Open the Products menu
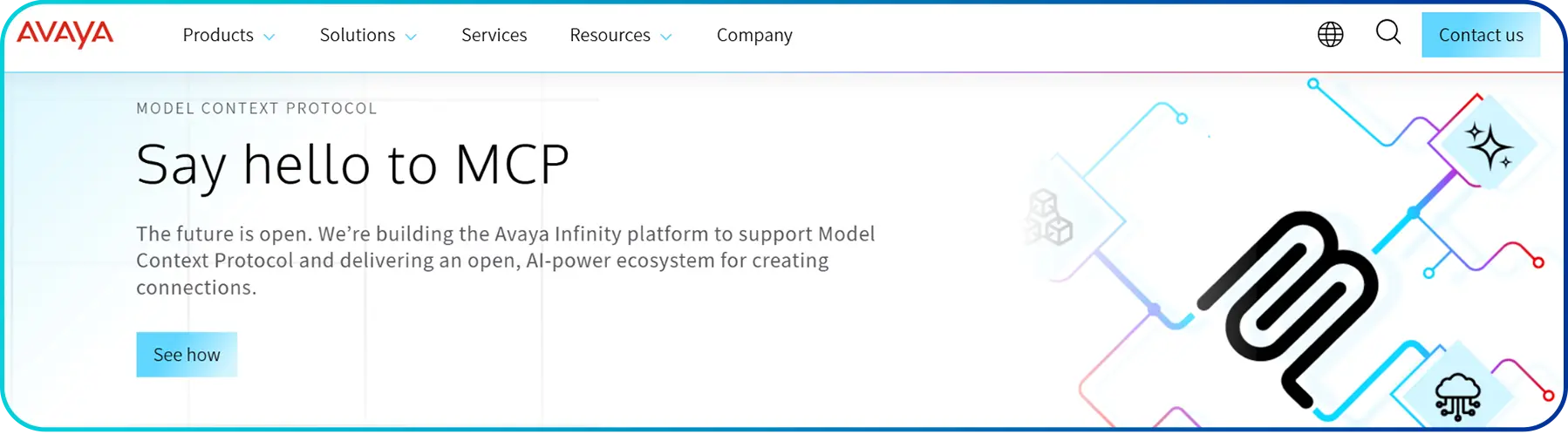The width and height of the screenshot is (1568, 434). 218,35
